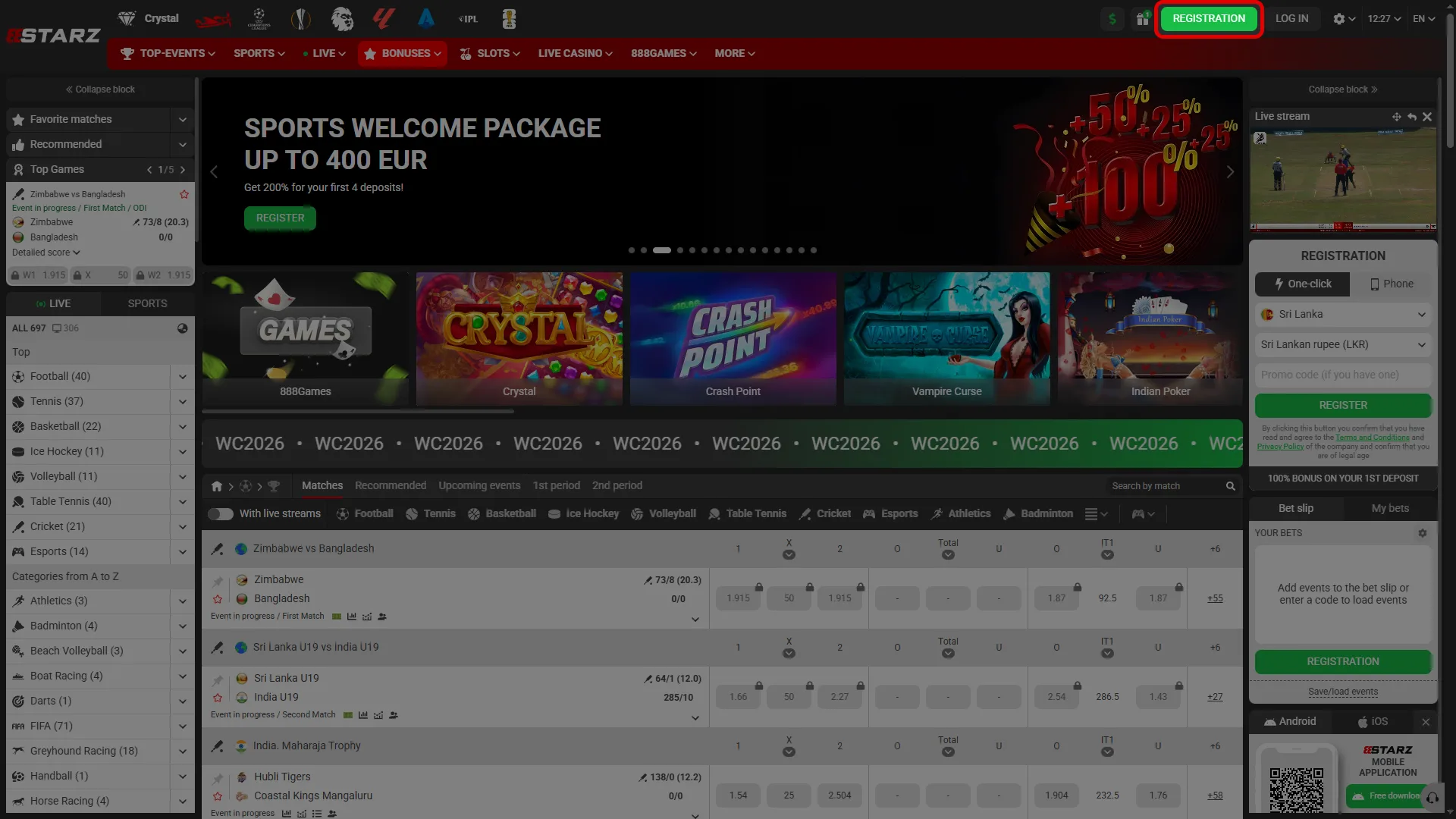This screenshot has width=1456, height=819.
Task: Filter matches by Badminton
Action: click(1037, 514)
